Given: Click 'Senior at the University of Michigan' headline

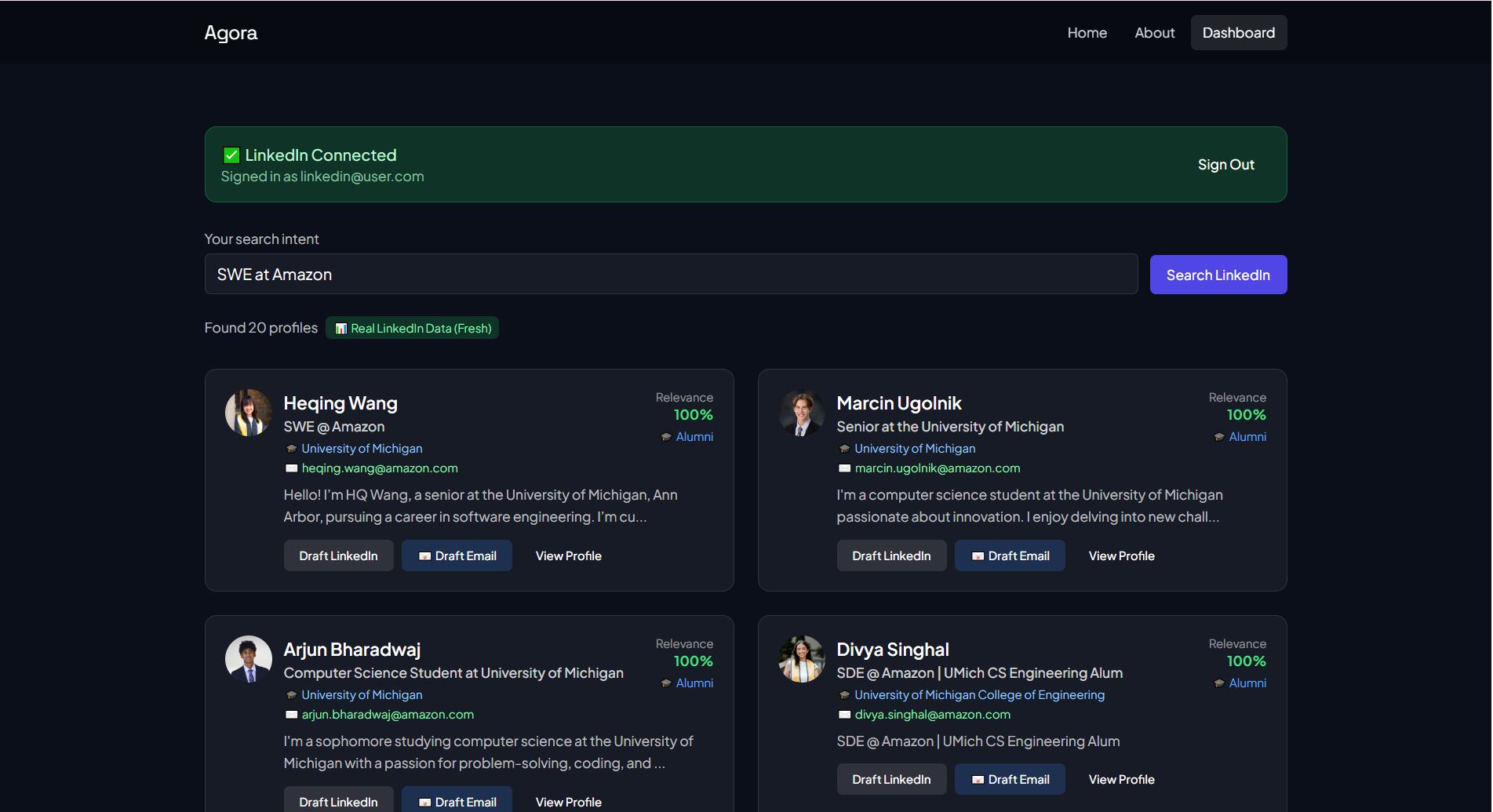Looking at the screenshot, I should (x=950, y=427).
